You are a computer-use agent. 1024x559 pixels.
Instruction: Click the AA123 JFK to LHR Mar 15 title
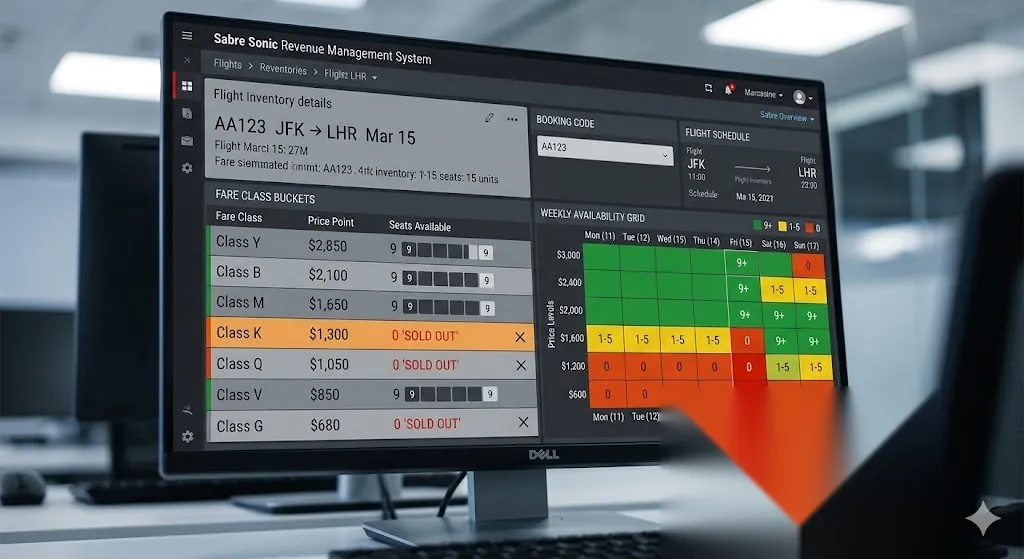coord(315,131)
